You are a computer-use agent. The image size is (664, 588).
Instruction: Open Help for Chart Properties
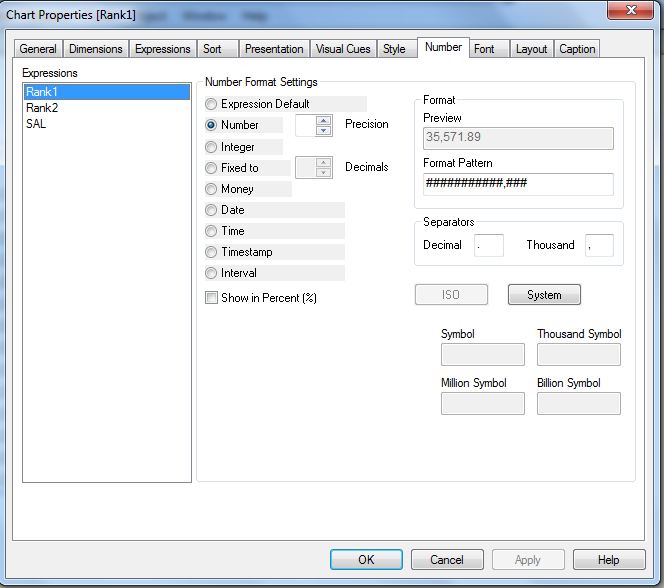point(609,560)
